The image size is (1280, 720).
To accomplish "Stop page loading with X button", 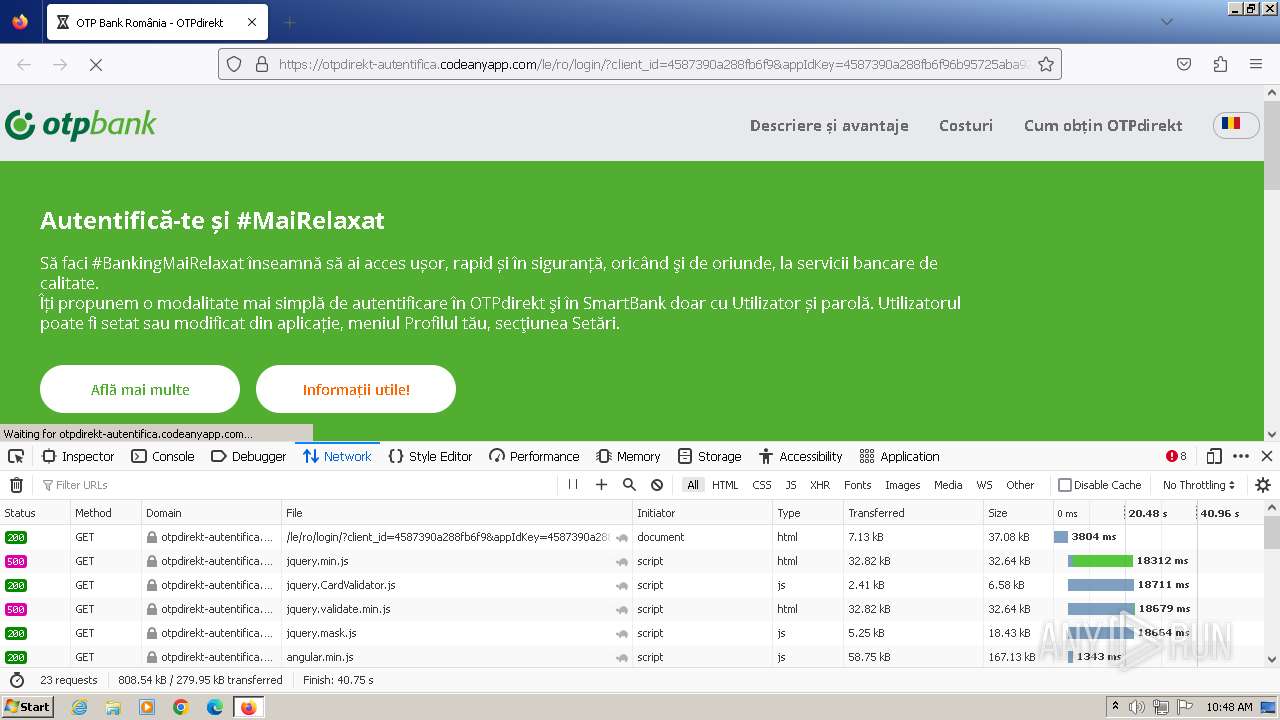I will [96, 64].
